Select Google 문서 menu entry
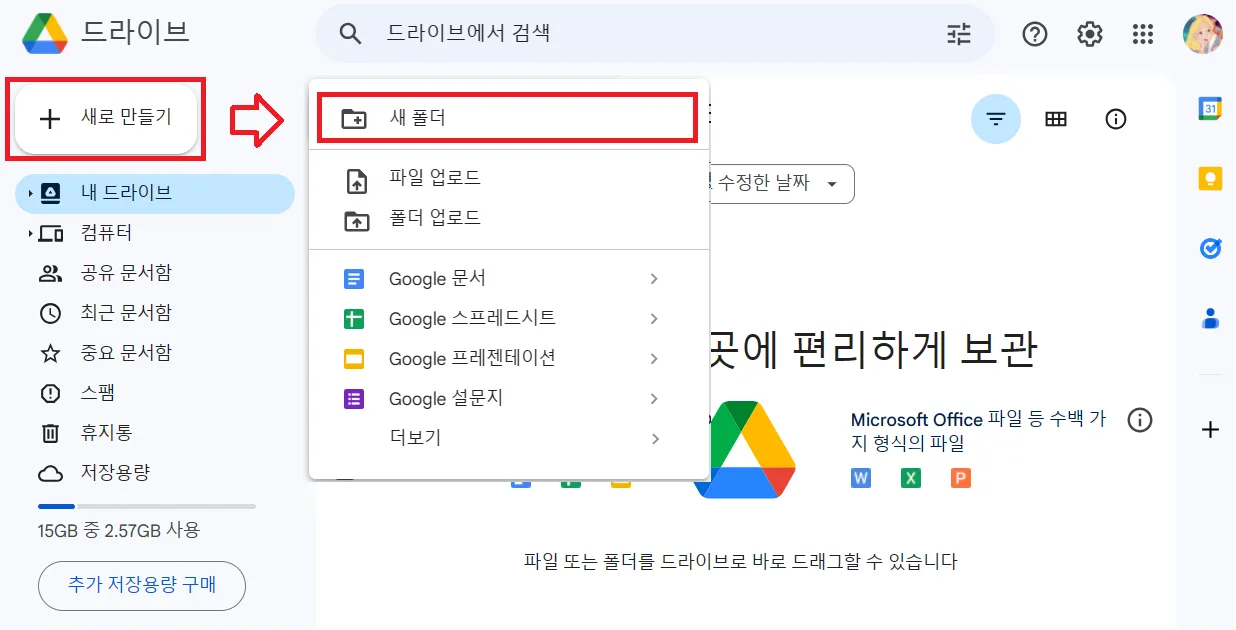The height and width of the screenshot is (630, 1236). pyautogui.click(x=509, y=279)
